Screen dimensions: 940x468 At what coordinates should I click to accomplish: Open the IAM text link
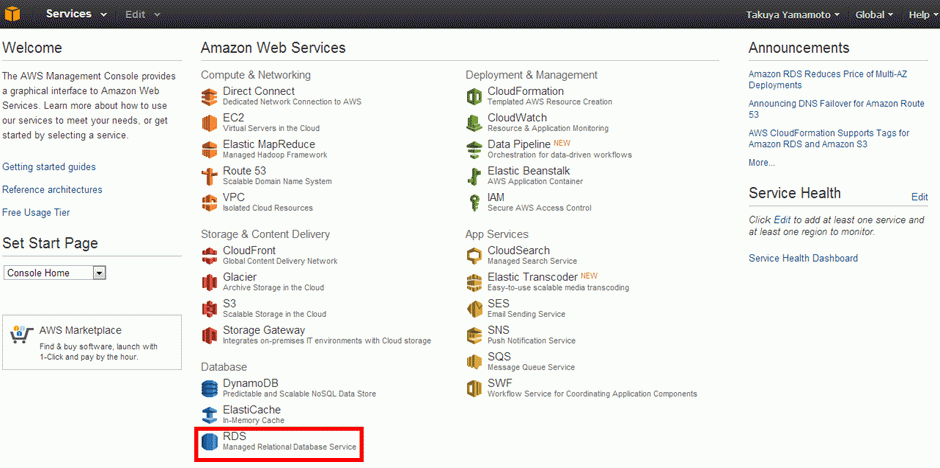[496, 197]
